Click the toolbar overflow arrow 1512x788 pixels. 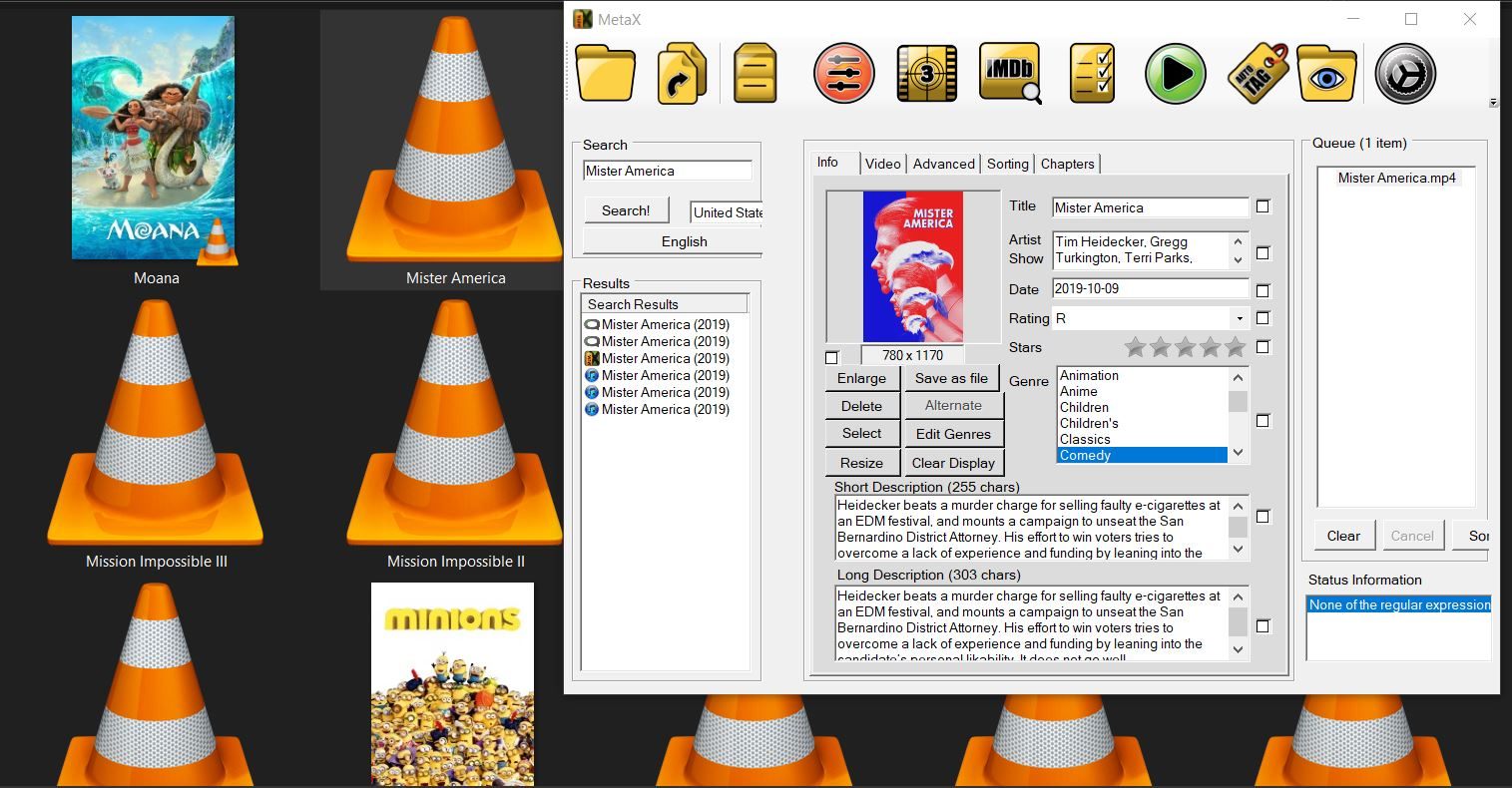point(1493,103)
